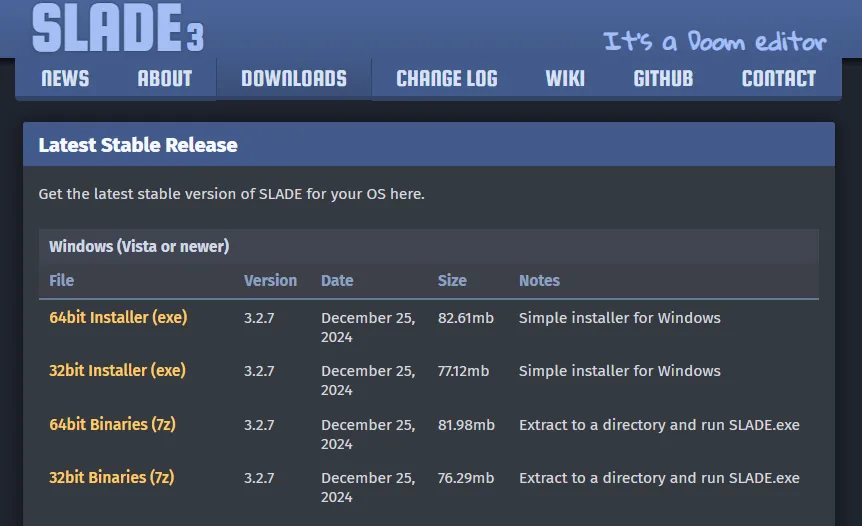
Task: Visit the Wiki page
Action: pos(565,79)
